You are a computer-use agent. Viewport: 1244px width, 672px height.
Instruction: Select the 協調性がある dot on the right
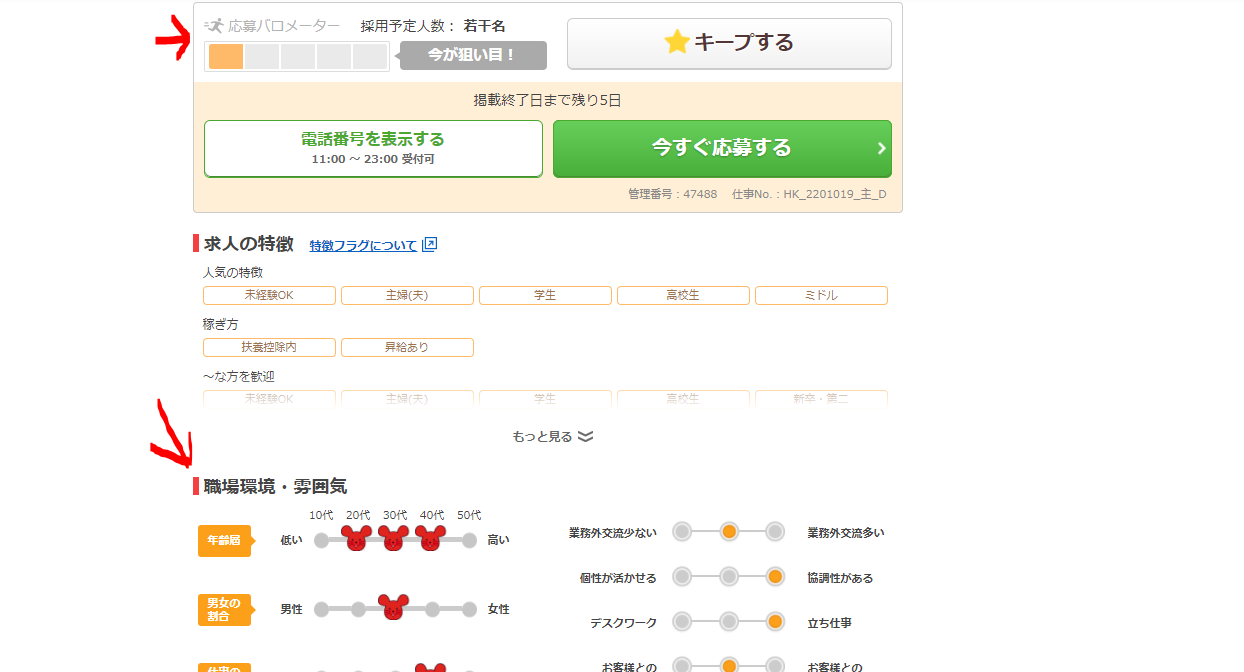pos(775,577)
